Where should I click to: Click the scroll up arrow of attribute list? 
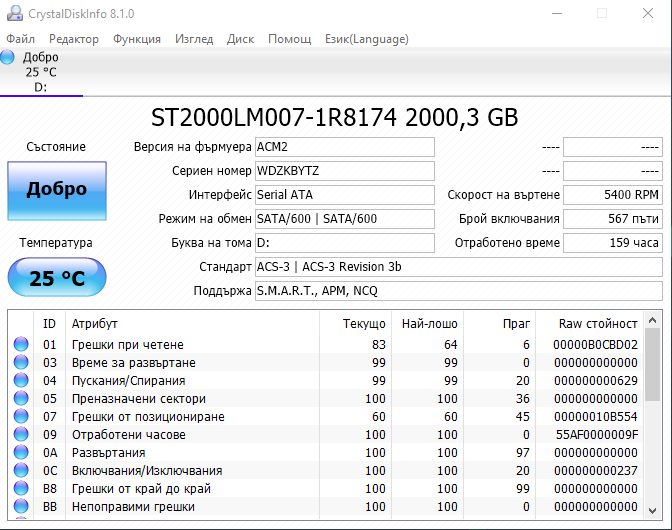[652, 320]
